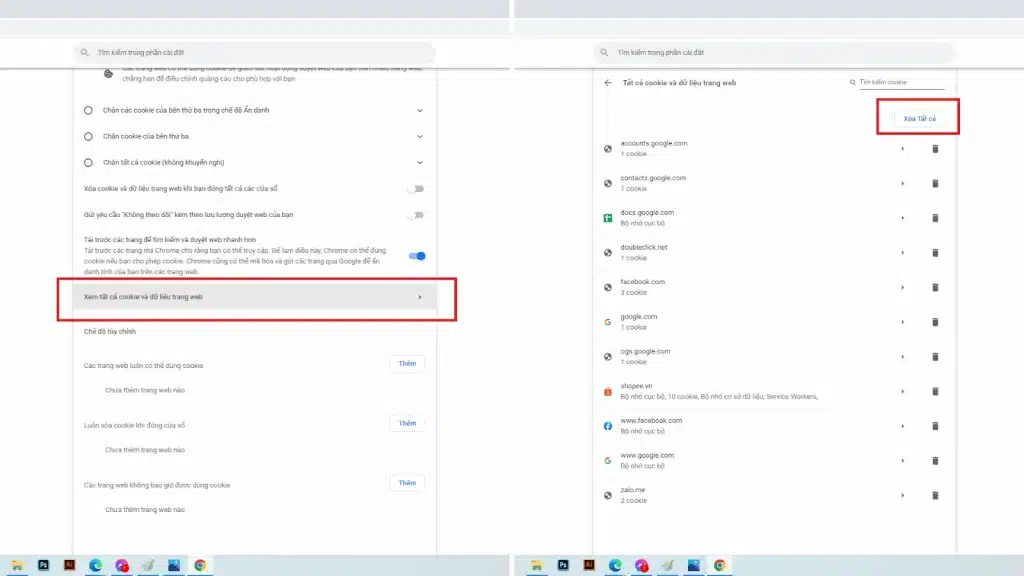This screenshot has width=1024, height=576.
Task: Click the "Xóa Tất cả" button
Action: tap(919, 119)
